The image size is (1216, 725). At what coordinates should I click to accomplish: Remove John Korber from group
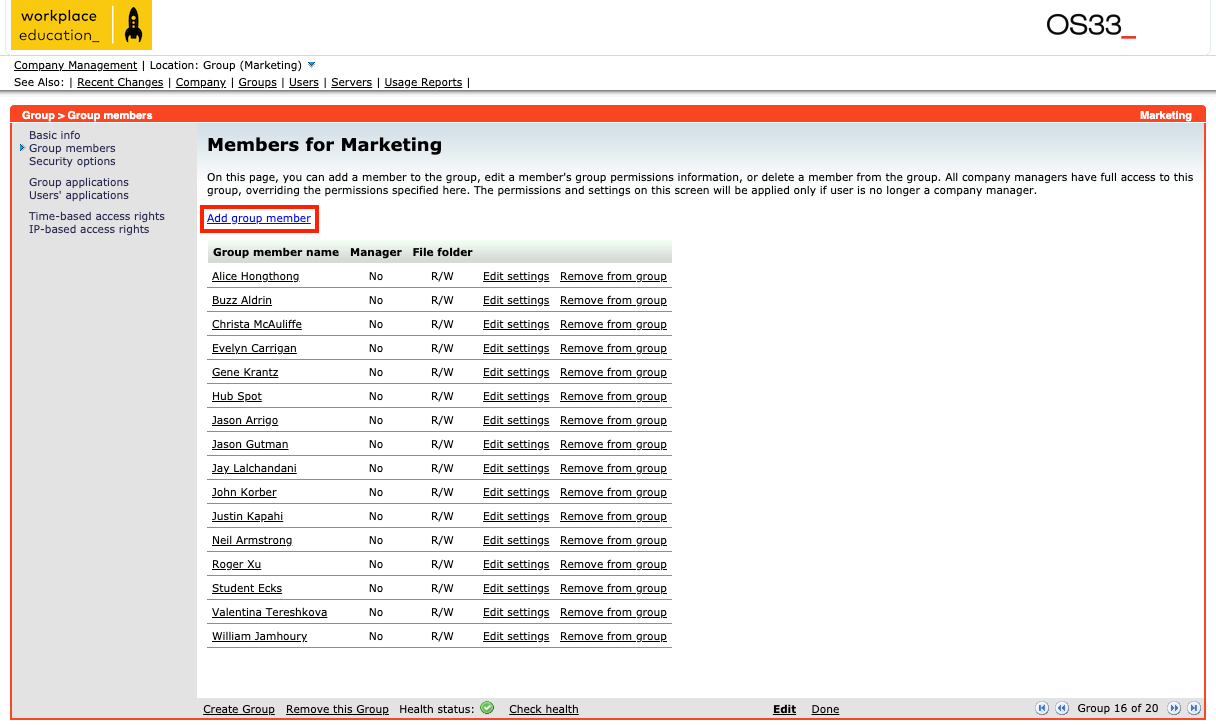pos(613,492)
